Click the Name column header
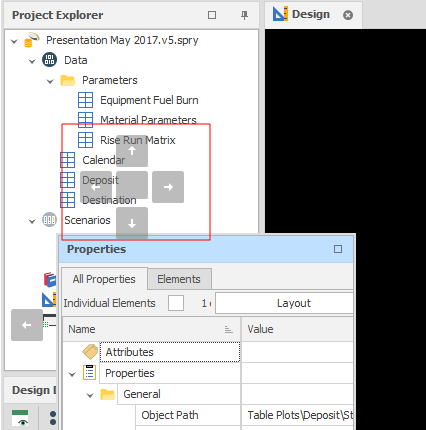The image size is (426, 430). coord(152,329)
